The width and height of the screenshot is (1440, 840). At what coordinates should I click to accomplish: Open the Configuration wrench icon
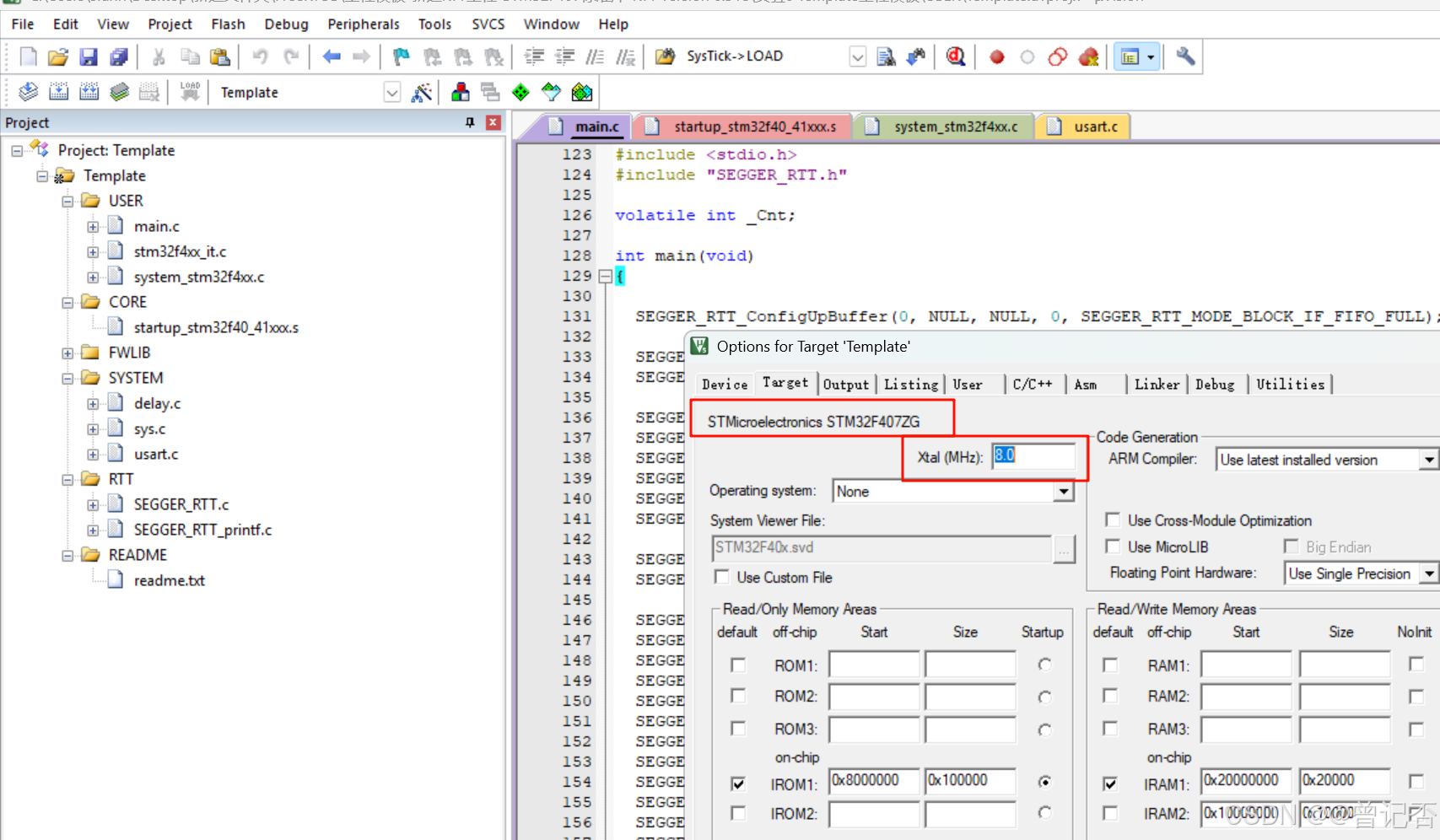click(x=1185, y=57)
